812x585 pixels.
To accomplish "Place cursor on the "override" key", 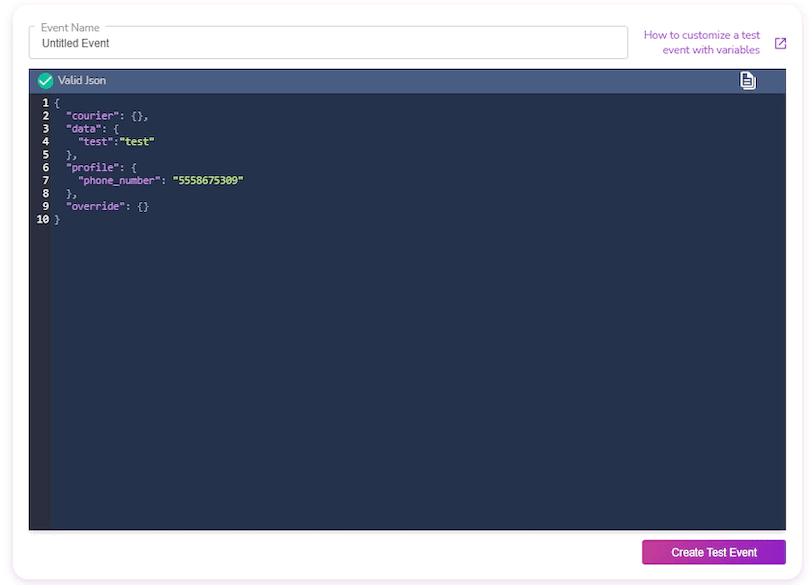I will tap(95, 207).
